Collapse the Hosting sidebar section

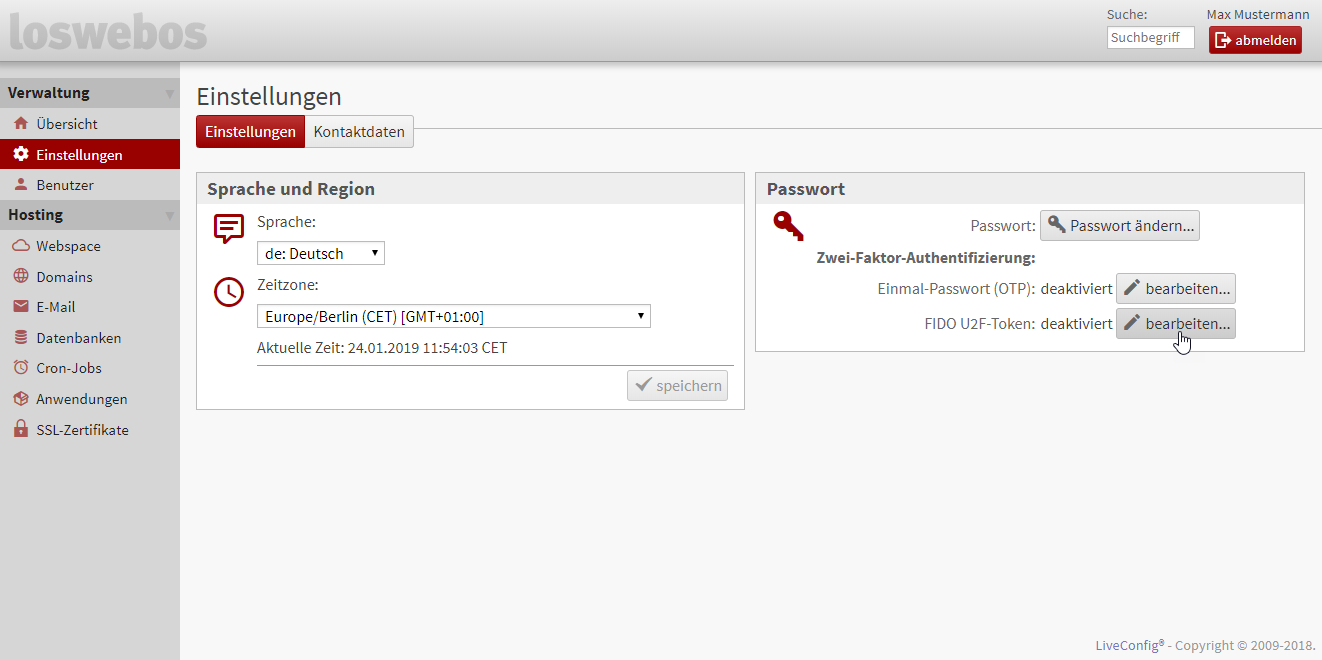(x=169, y=216)
